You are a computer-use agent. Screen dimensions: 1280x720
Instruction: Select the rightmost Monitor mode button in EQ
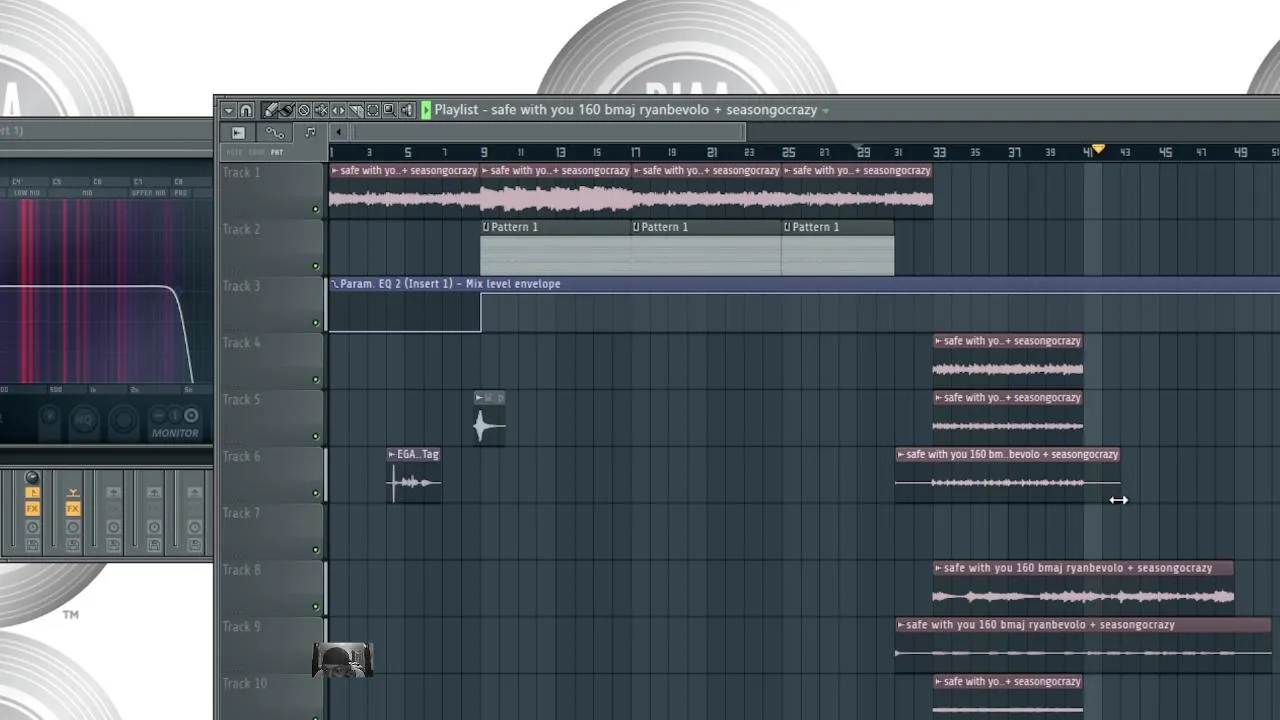(191, 415)
